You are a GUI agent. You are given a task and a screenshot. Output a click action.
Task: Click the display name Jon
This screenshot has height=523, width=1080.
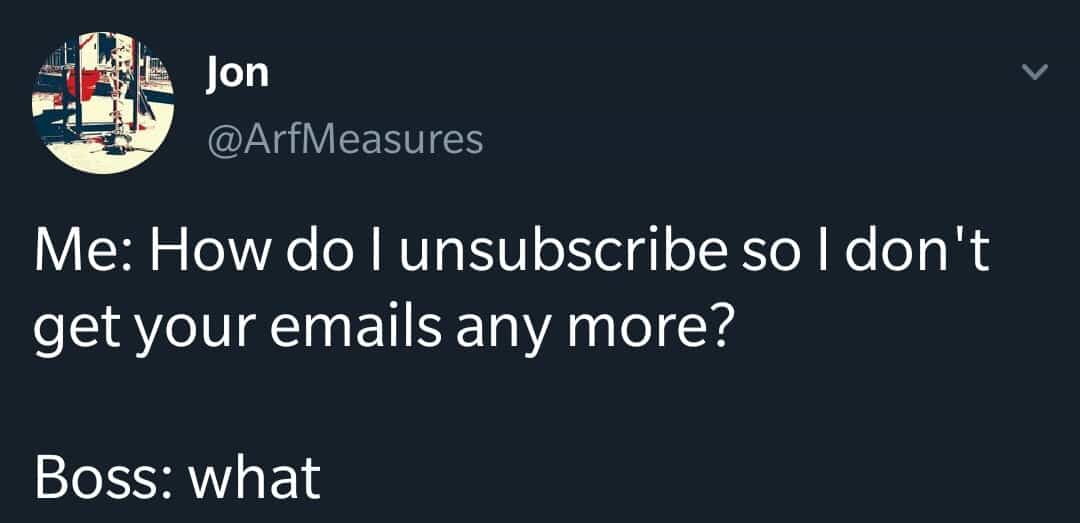coord(237,72)
